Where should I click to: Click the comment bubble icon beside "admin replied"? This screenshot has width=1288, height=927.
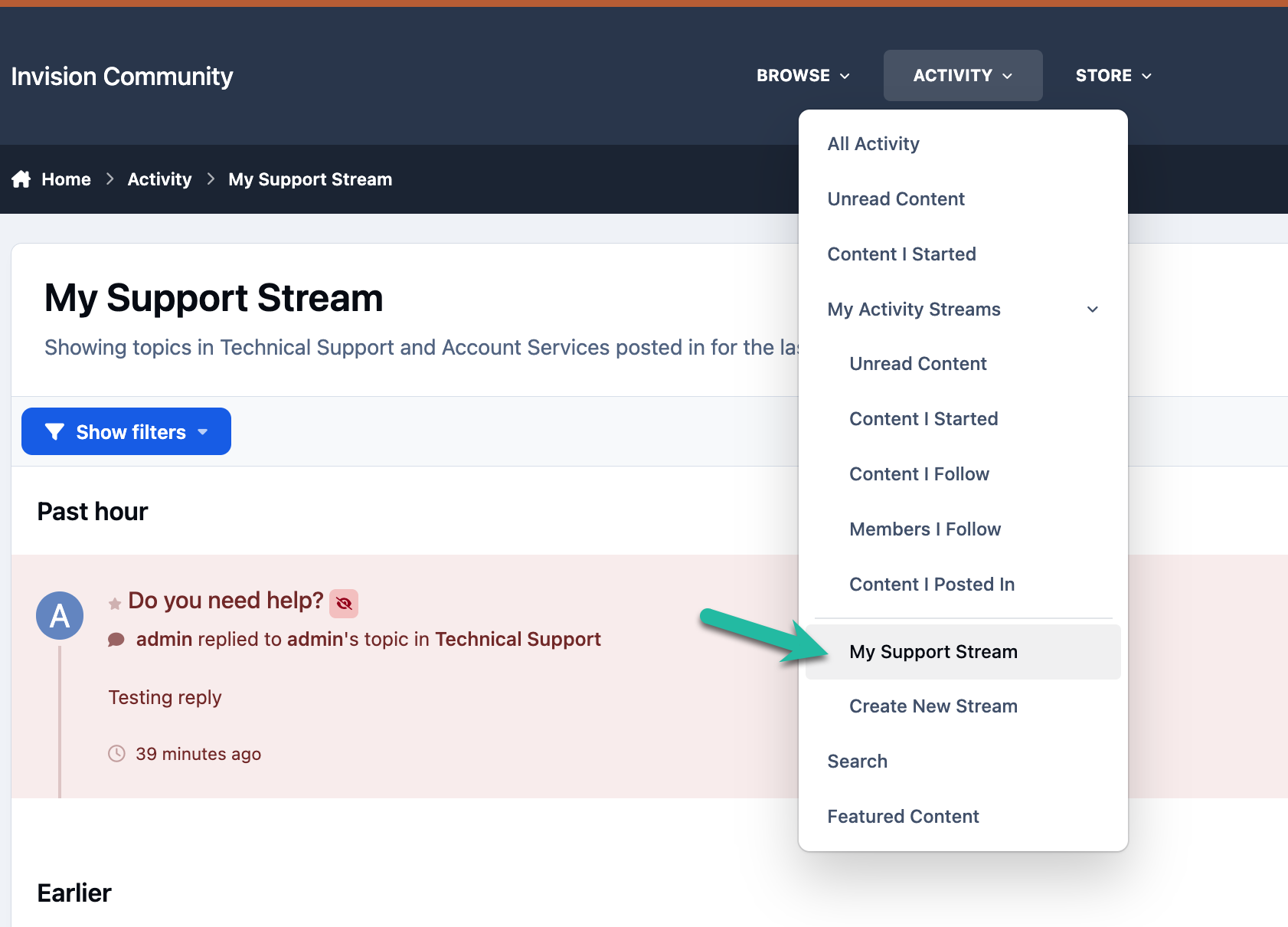pos(116,640)
